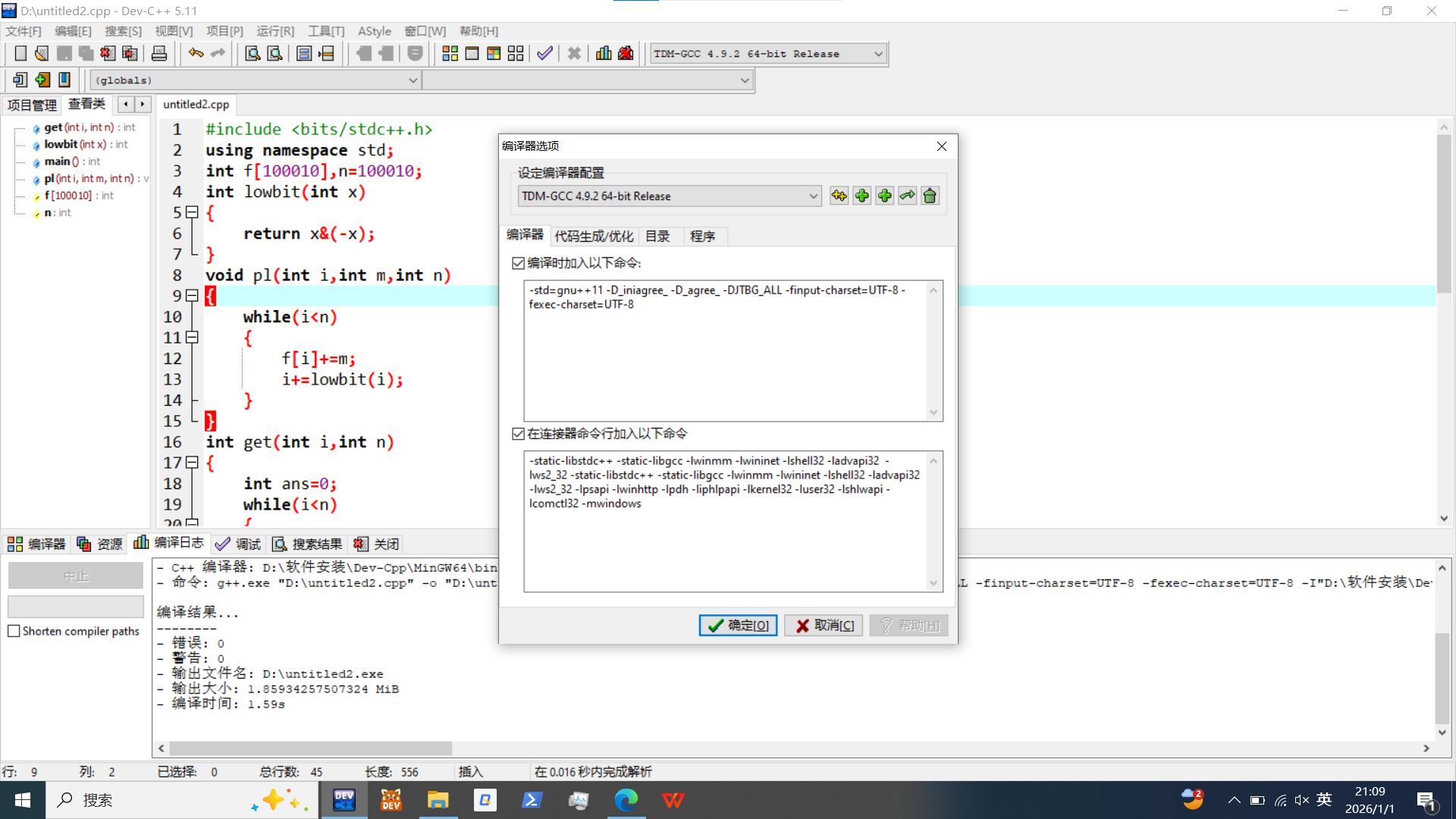Open the 运行[R] menu
Screen dimensions: 1456x819
click(x=275, y=31)
